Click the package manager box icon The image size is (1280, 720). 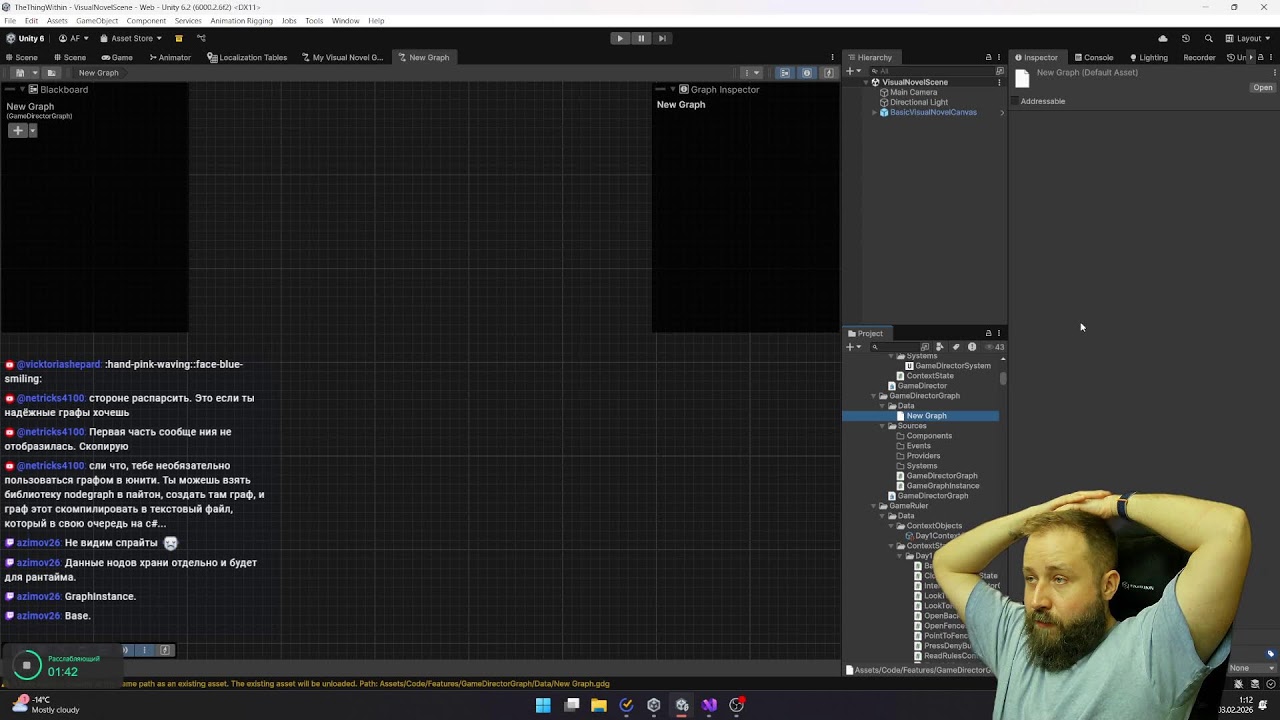(178, 38)
